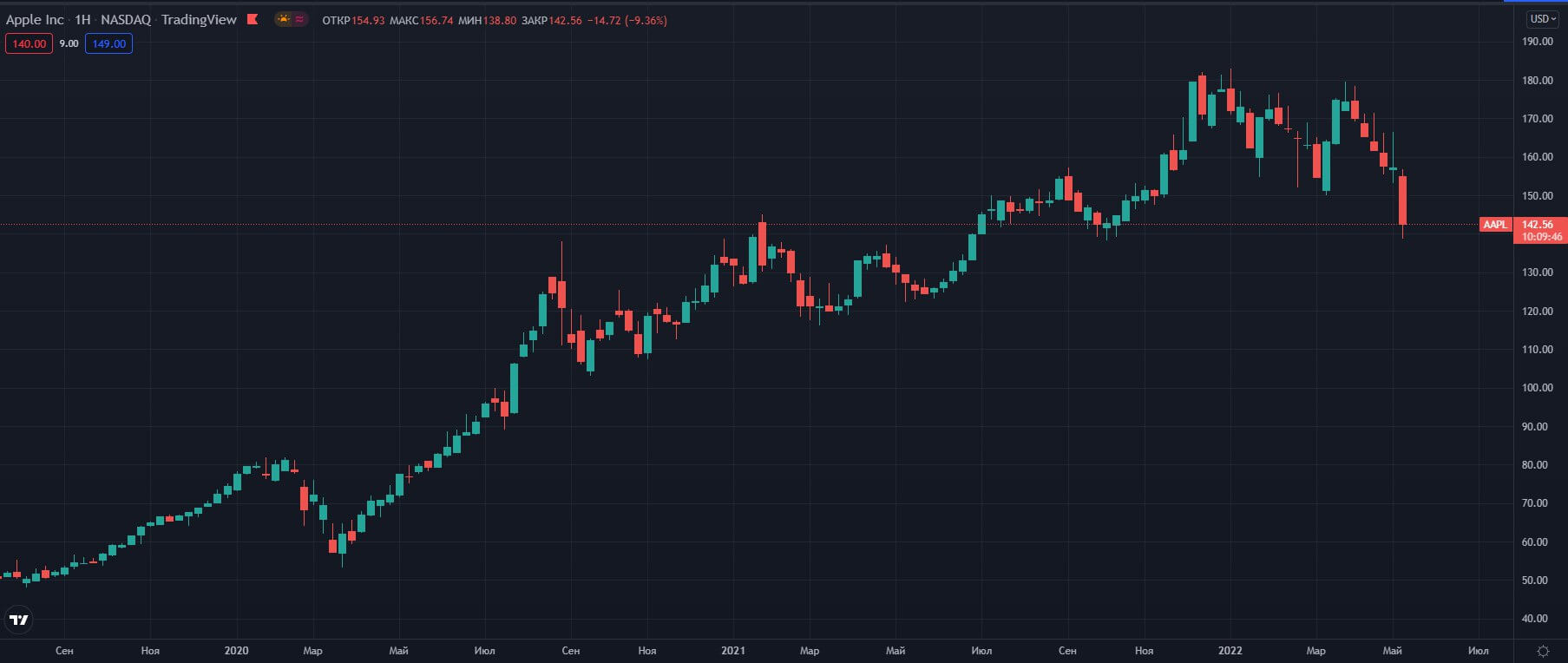Click the 9.00 spread value
This screenshot has width=1568, height=663.
[x=69, y=43]
